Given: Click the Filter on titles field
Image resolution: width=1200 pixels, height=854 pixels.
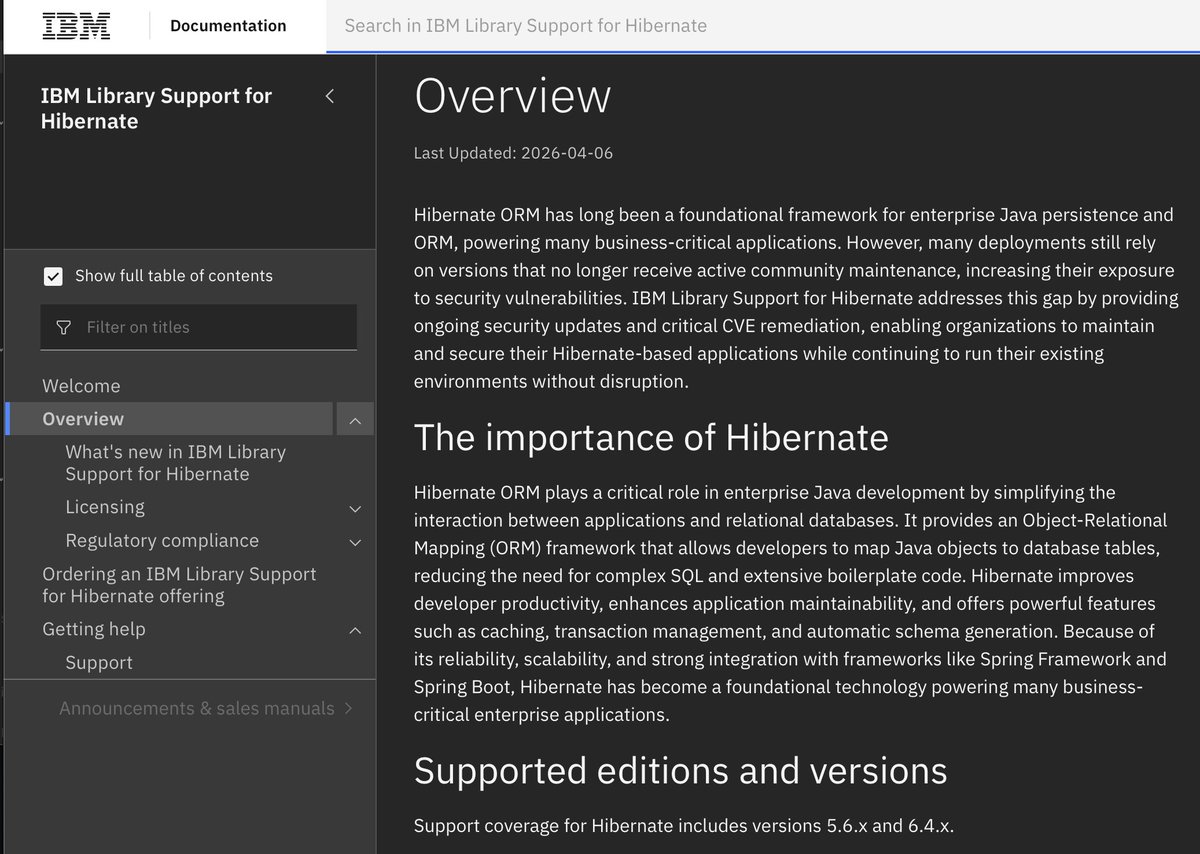Looking at the screenshot, I should (x=198, y=327).
